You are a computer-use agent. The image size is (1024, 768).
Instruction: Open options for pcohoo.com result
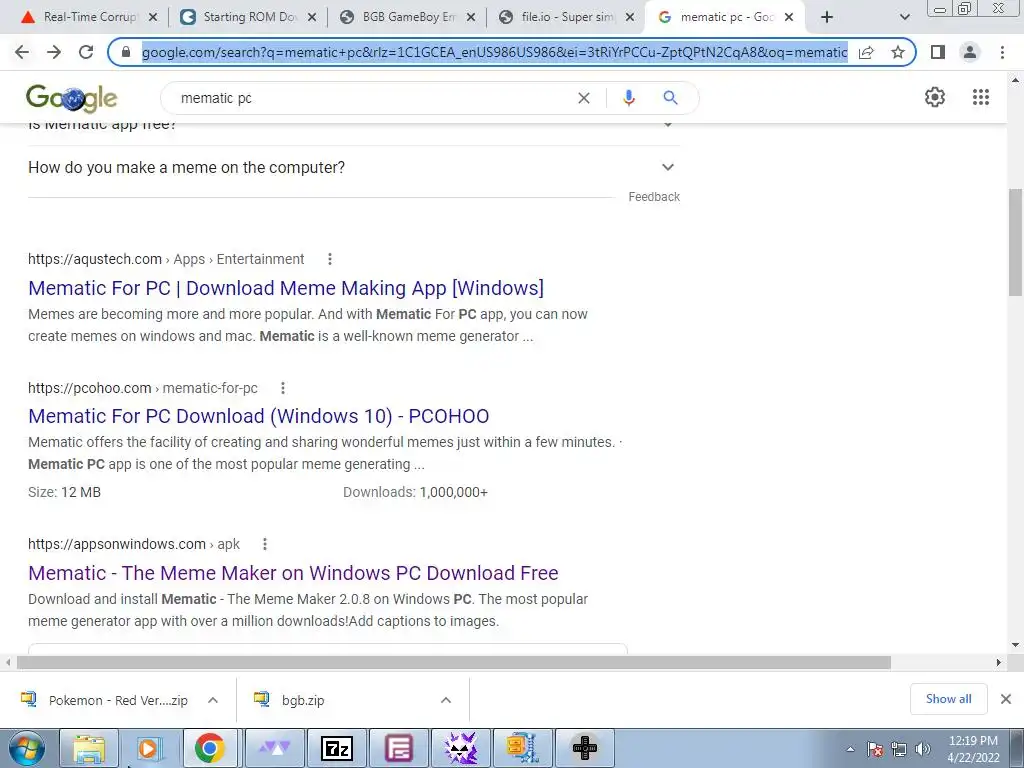pyautogui.click(x=283, y=388)
